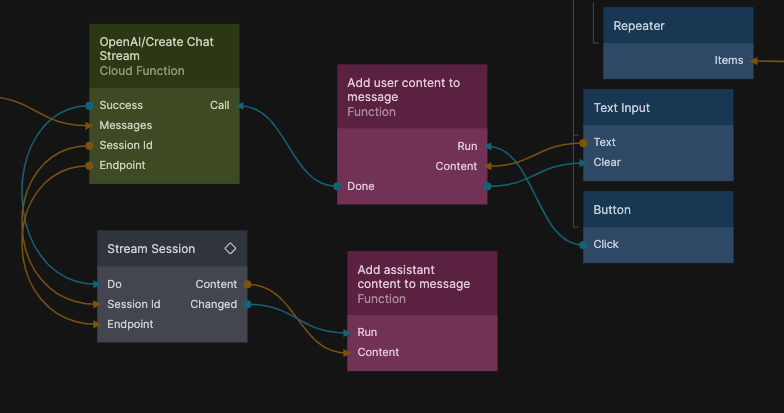Viewport: 784px width, 413px height.
Task: Click the Changed output port on Stream Session
Action: (x=247, y=304)
